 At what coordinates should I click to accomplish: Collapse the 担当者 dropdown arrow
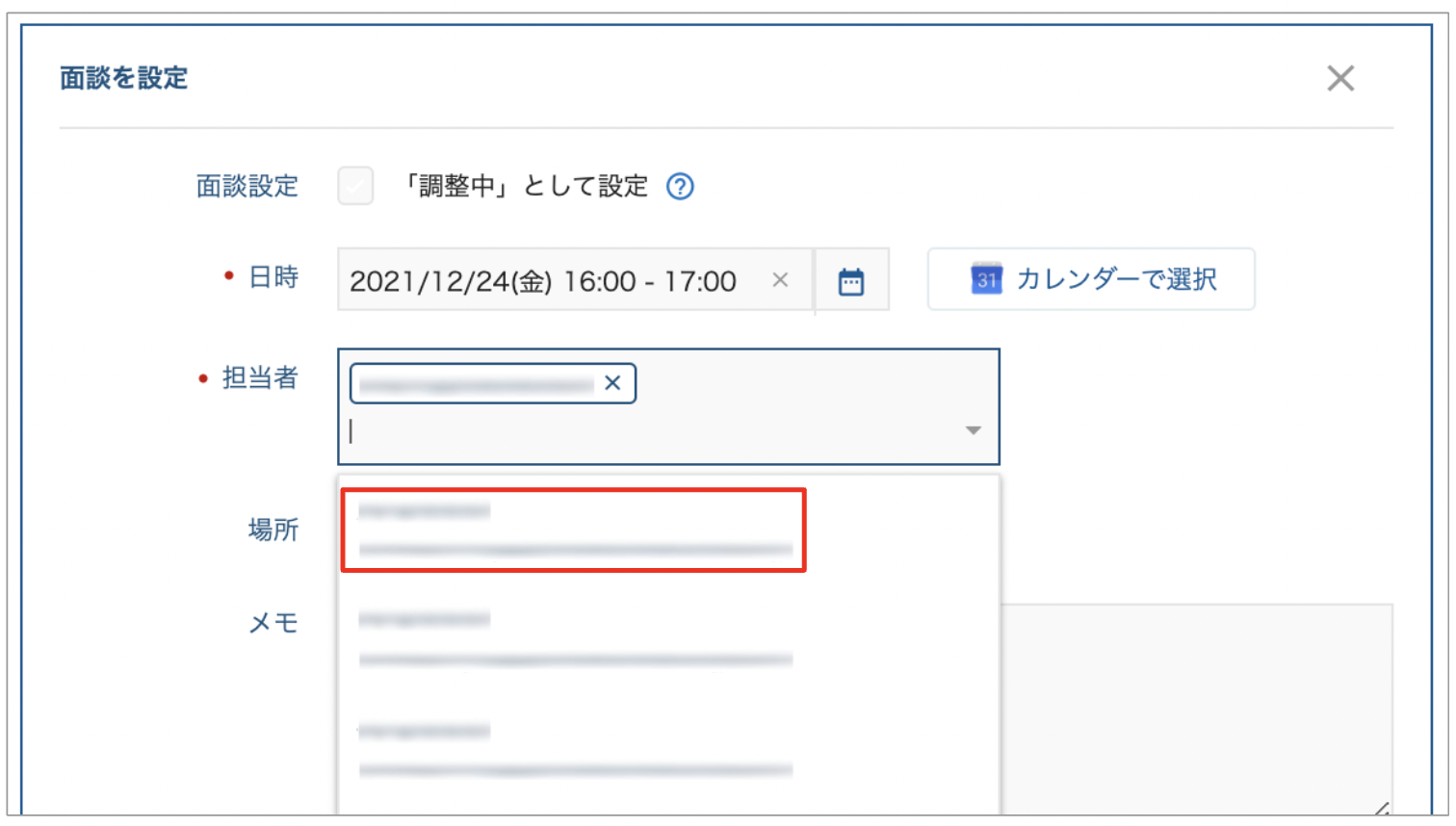pos(974,430)
